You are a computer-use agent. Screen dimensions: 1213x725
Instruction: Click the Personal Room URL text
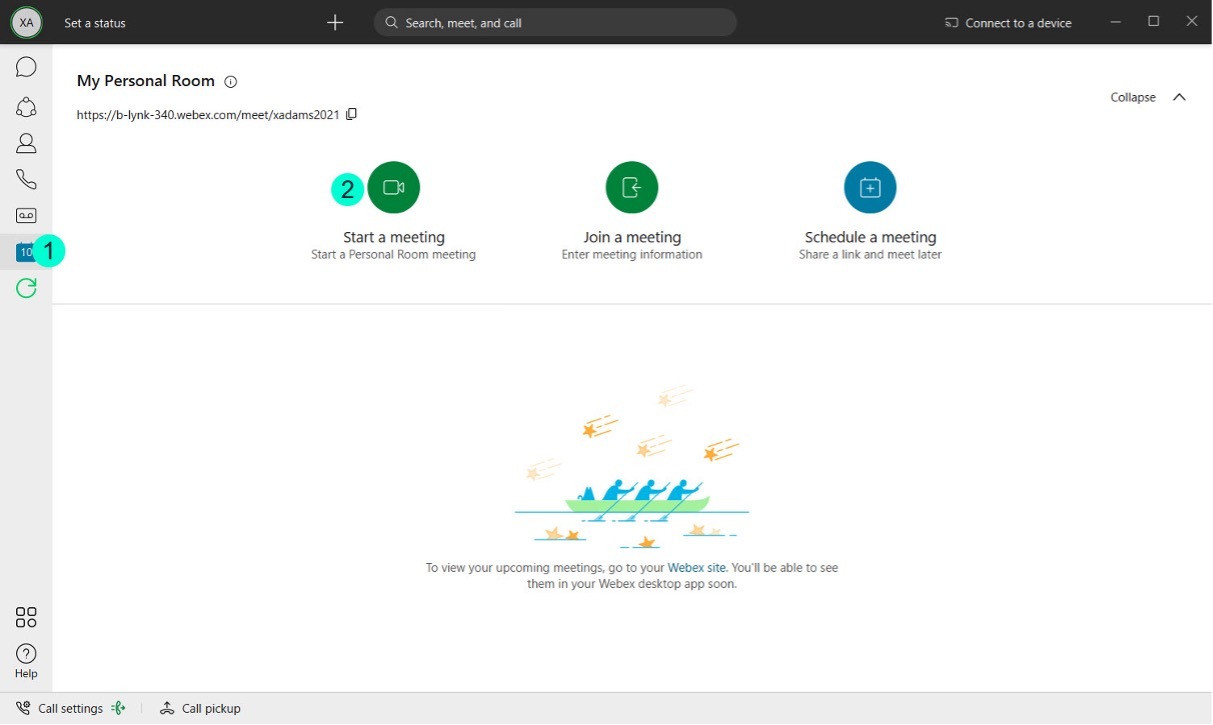coord(208,115)
